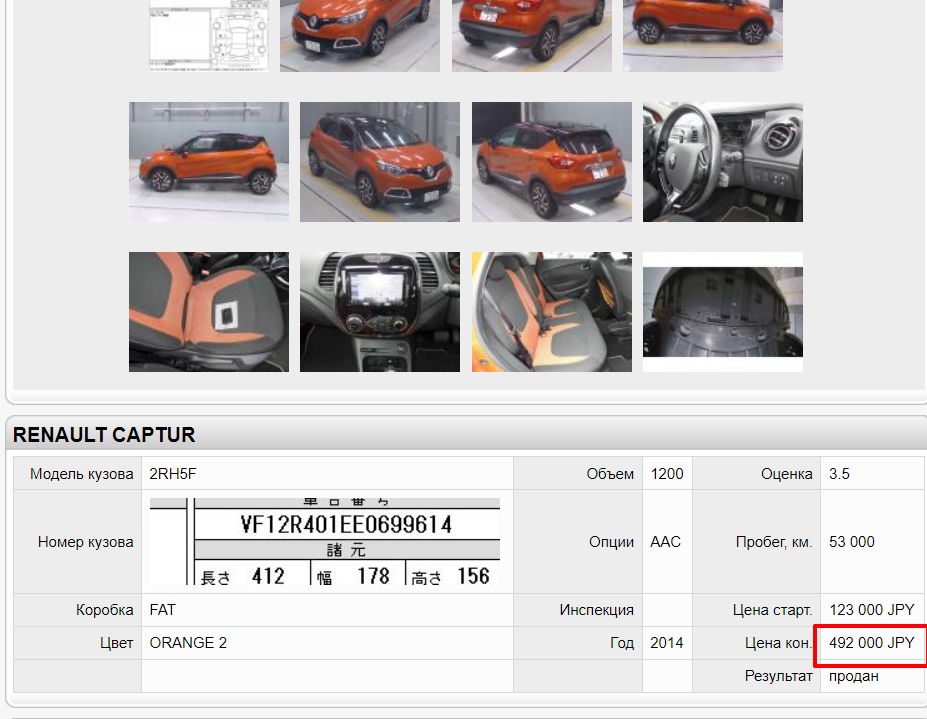Click the Год label
This screenshot has width=927, height=719.
click(622, 643)
